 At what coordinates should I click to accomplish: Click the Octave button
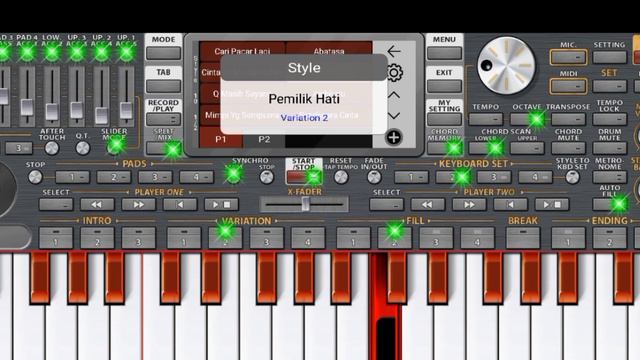(527, 119)
